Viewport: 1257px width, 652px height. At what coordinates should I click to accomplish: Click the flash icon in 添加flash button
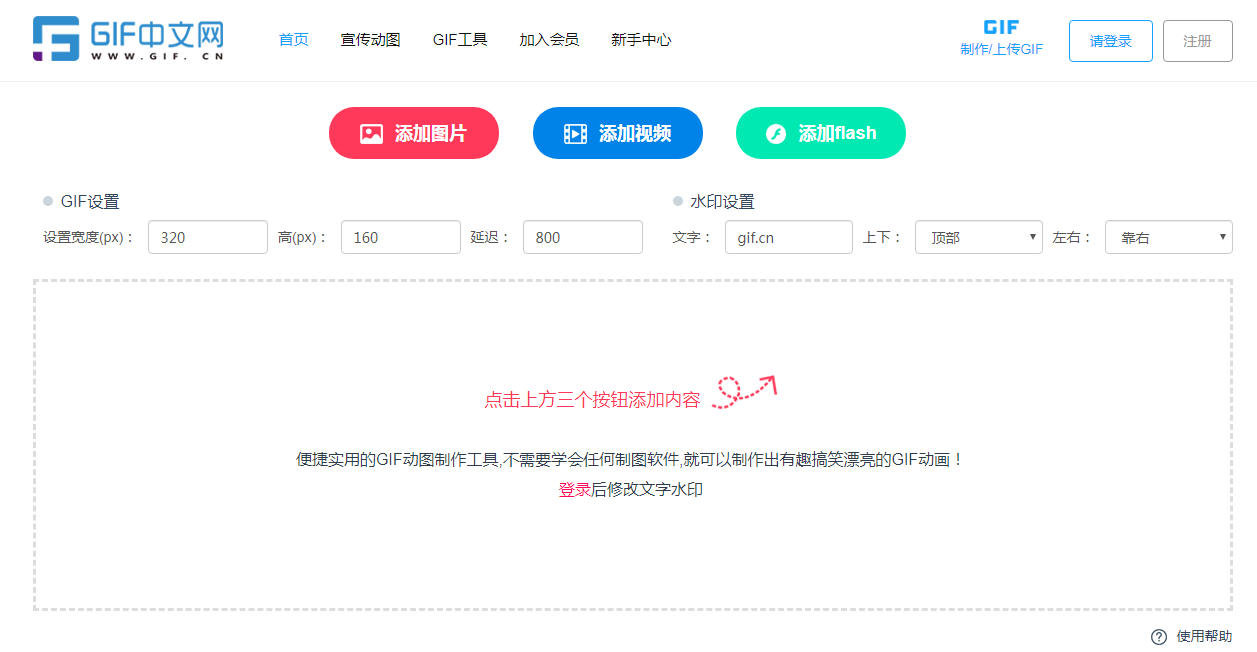(776, 134)
